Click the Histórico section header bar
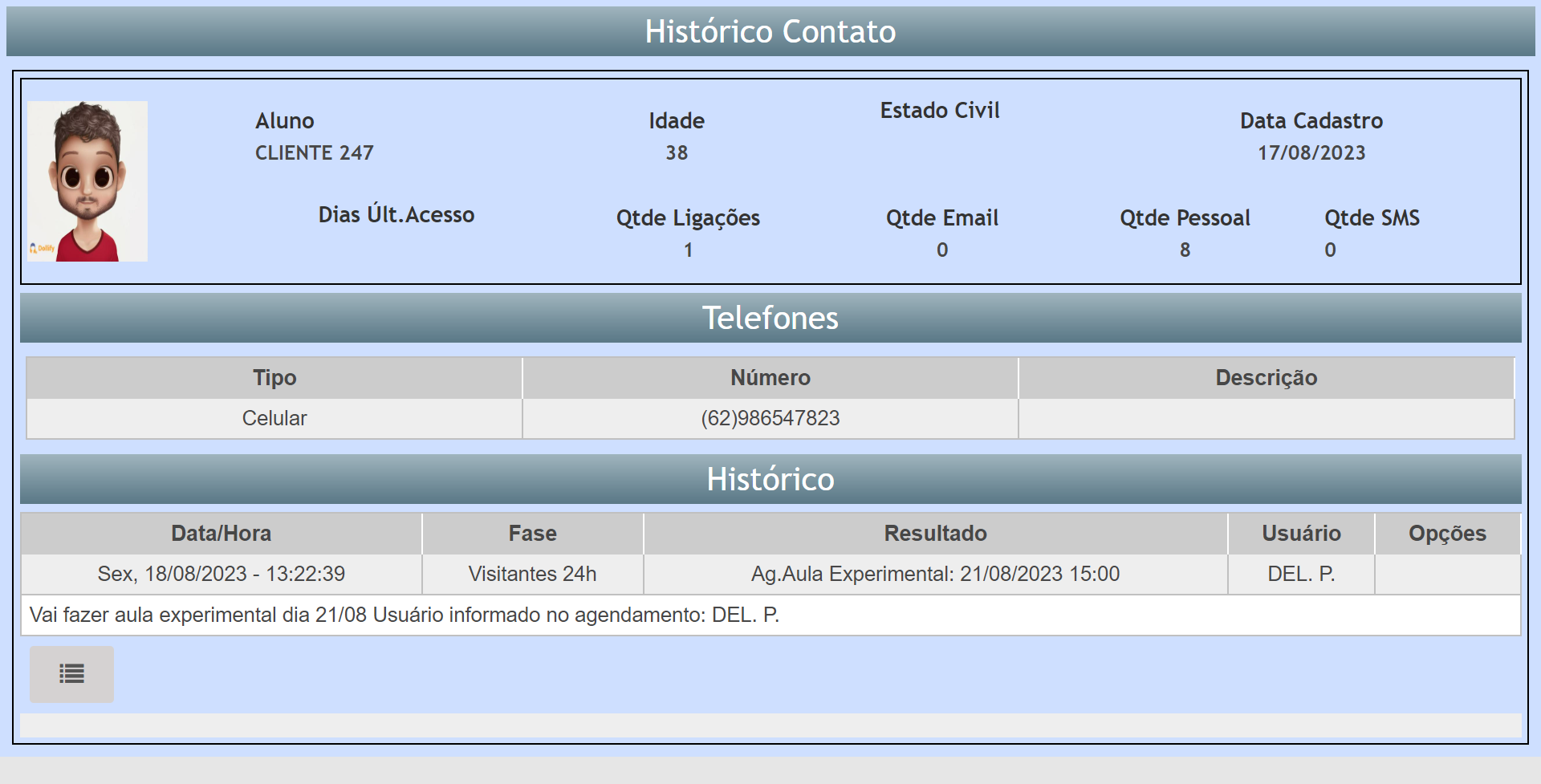Viewport: 1541px width, 784px height. pyautogui.click(x=770, y=479)
